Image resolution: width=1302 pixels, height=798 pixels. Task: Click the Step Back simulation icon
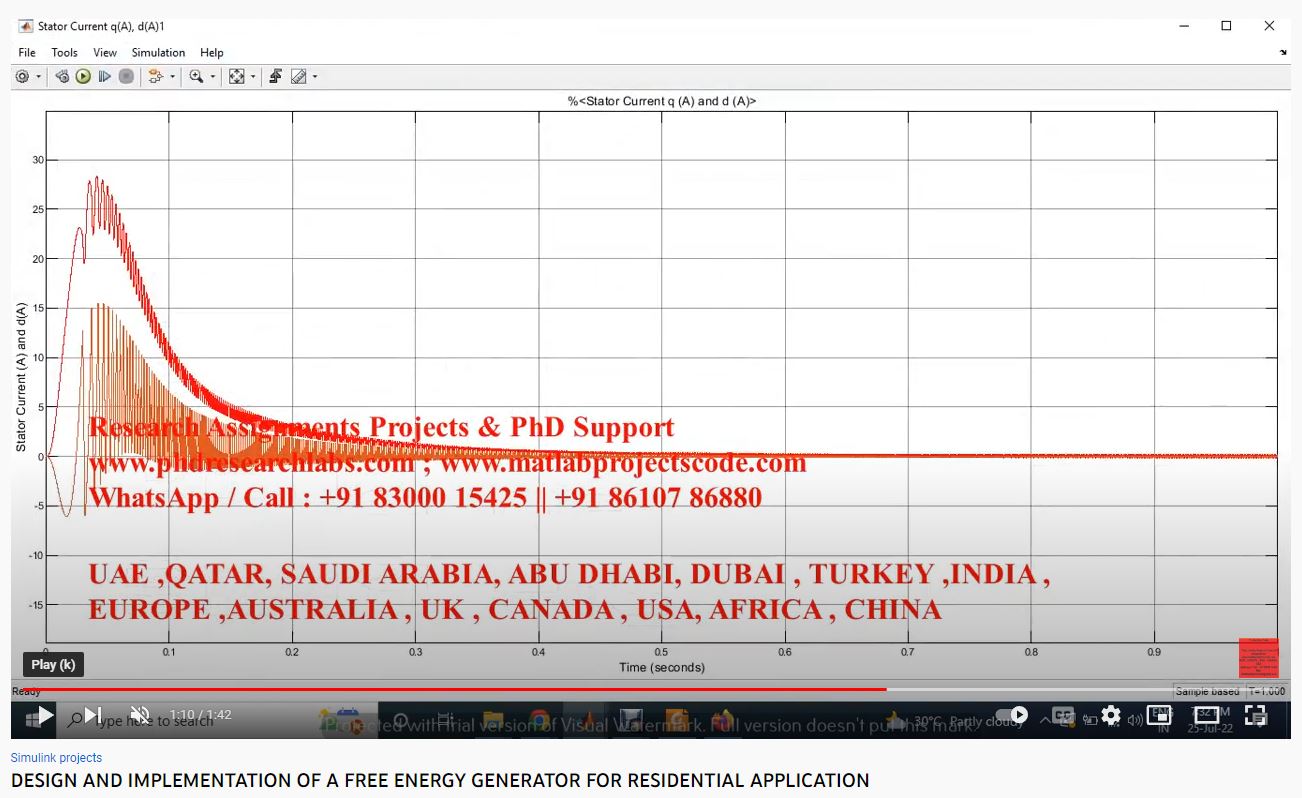[62, 77]
